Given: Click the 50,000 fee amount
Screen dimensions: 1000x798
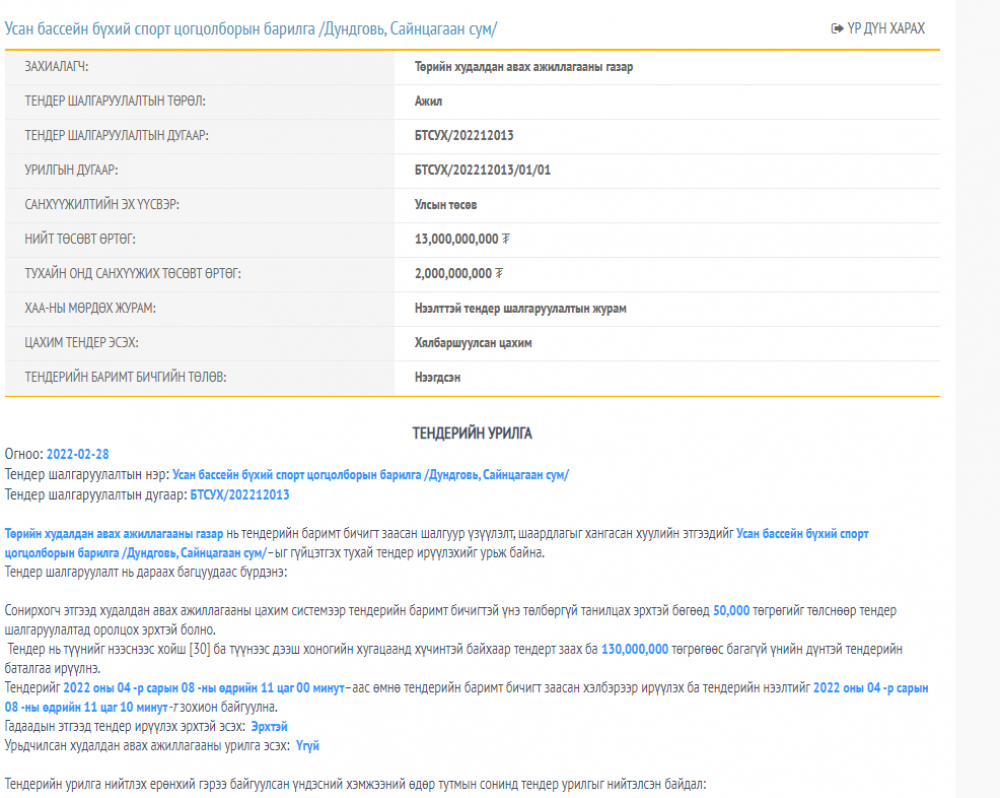Looking at the screenshot, I should [732, 611].
